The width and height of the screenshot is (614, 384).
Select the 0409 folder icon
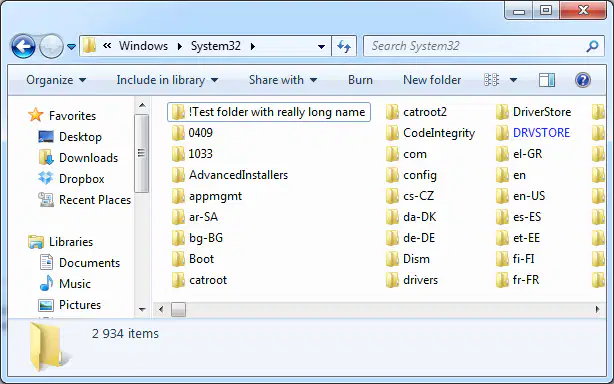[178, 133]
